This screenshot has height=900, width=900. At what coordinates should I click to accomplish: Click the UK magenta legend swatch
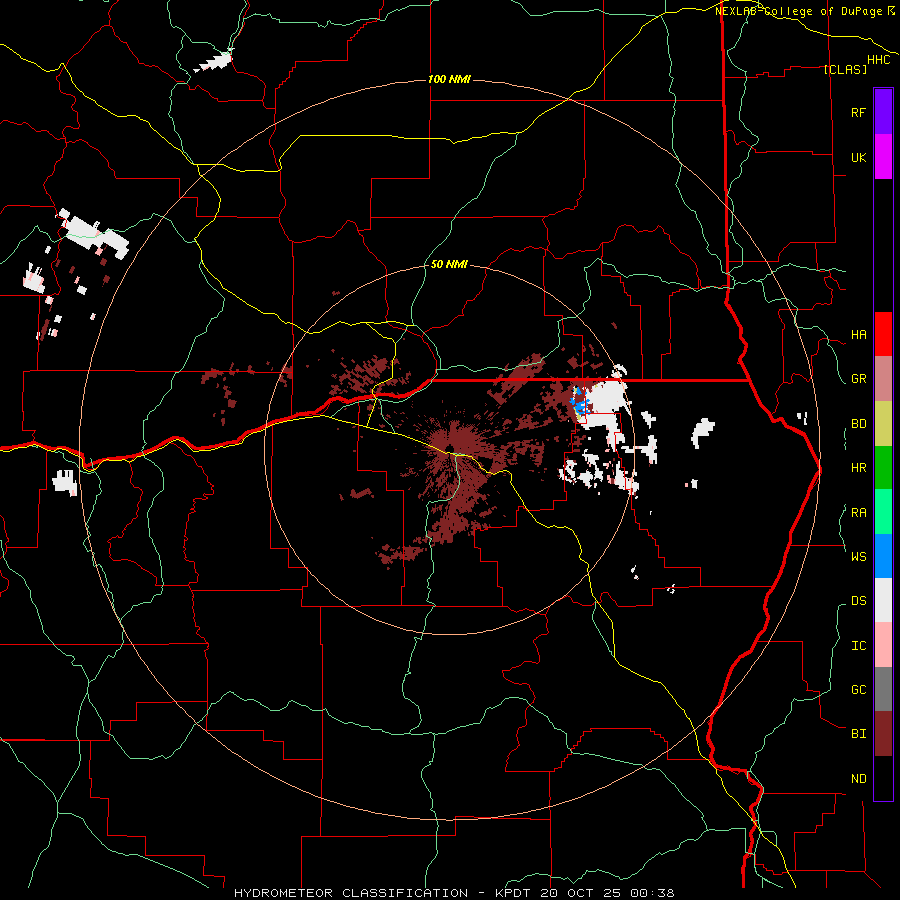(883, 157)
